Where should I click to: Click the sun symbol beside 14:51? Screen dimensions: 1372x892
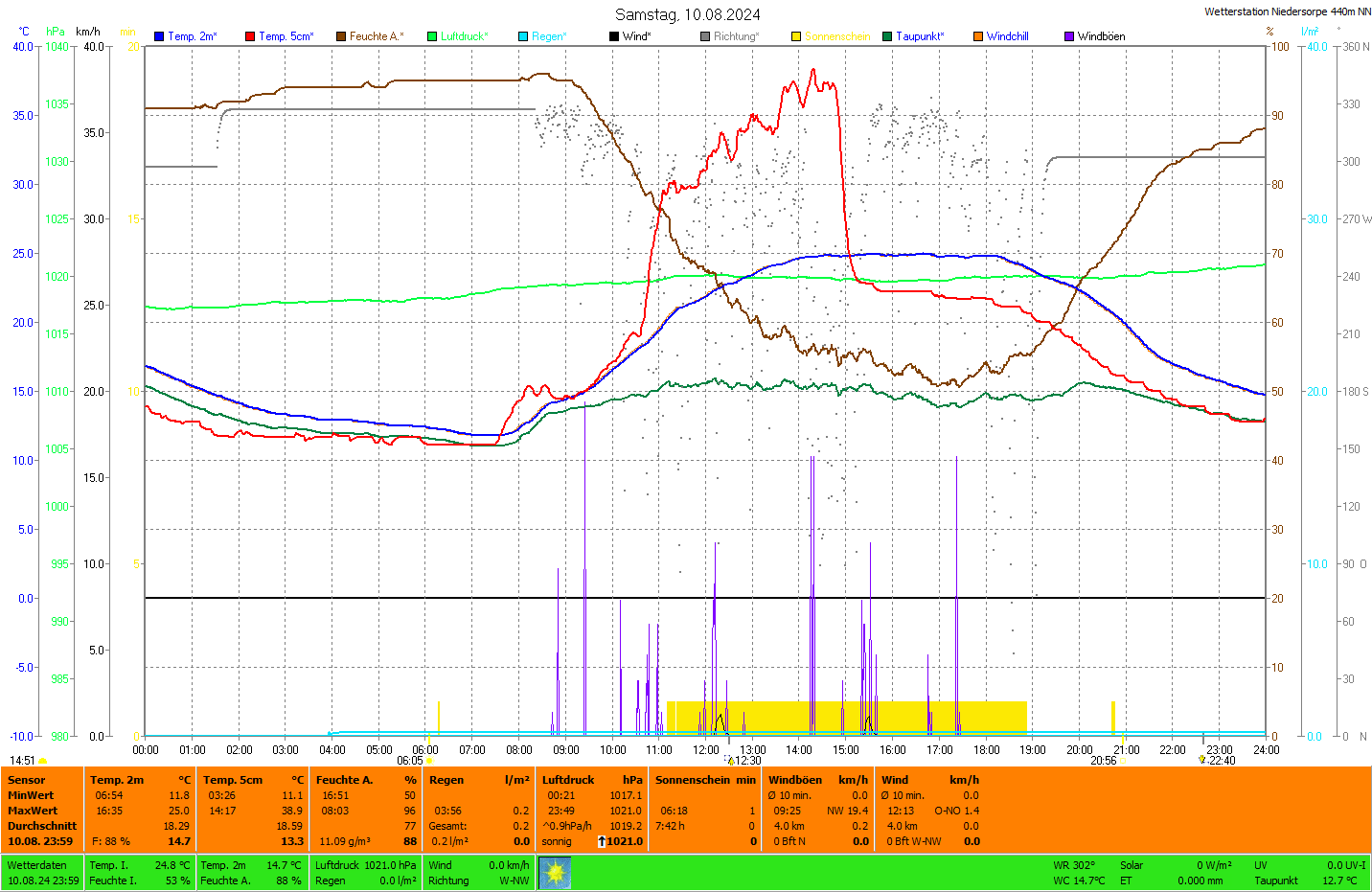pyautogui.click(x=43, y=761)
